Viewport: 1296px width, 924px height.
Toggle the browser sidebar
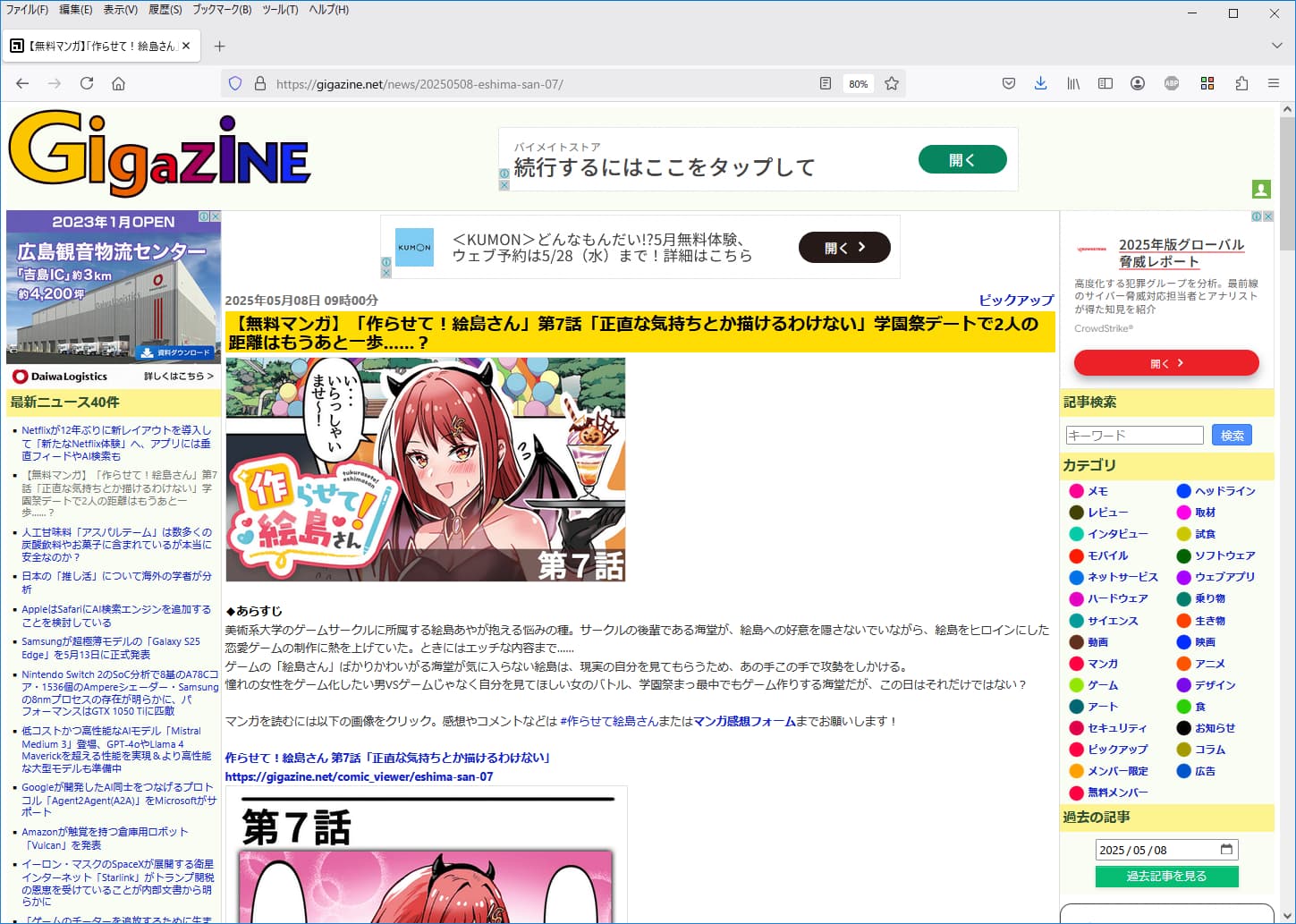[x=1105, y=83]
